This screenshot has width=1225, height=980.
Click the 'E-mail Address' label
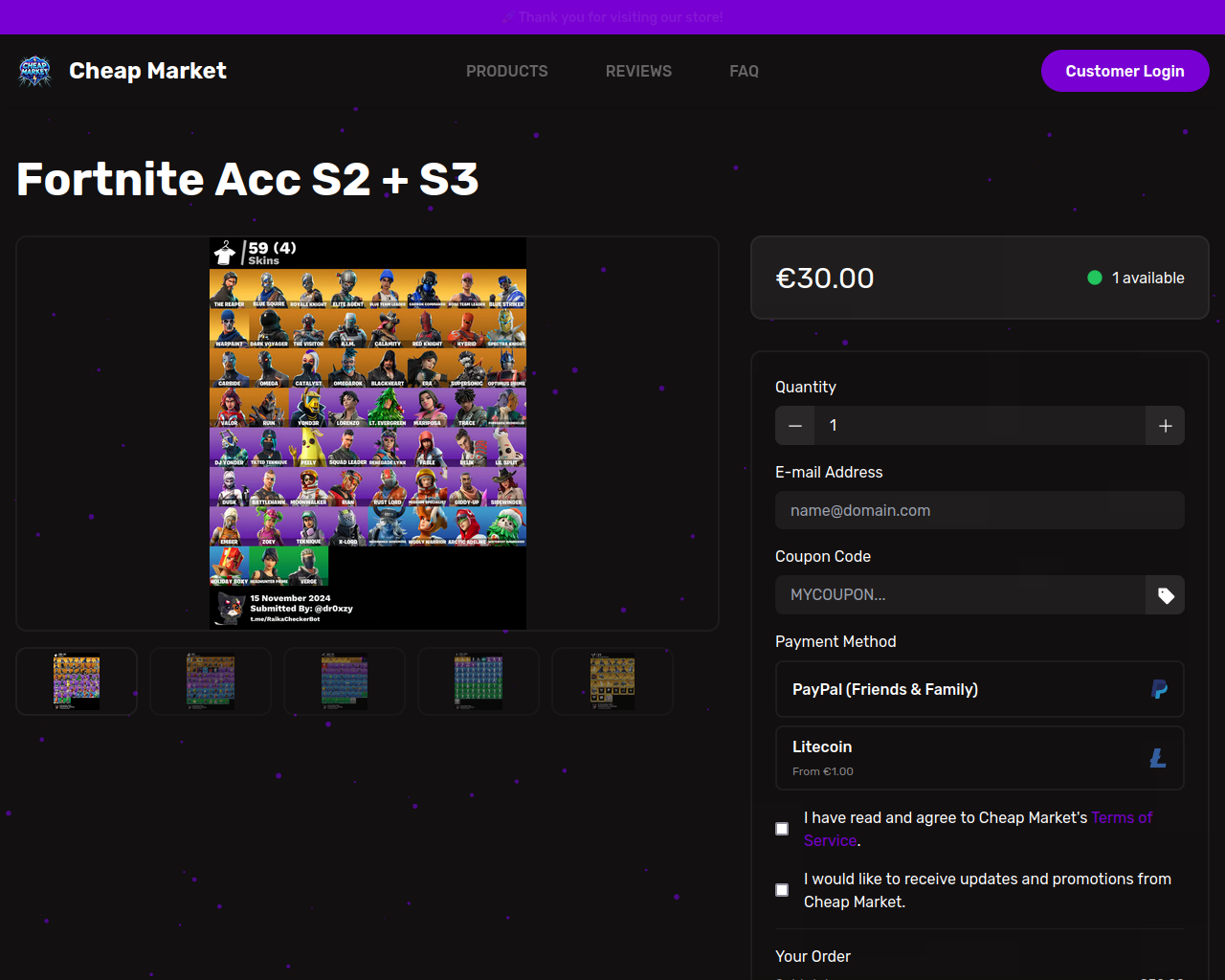[x=829, y=472]
